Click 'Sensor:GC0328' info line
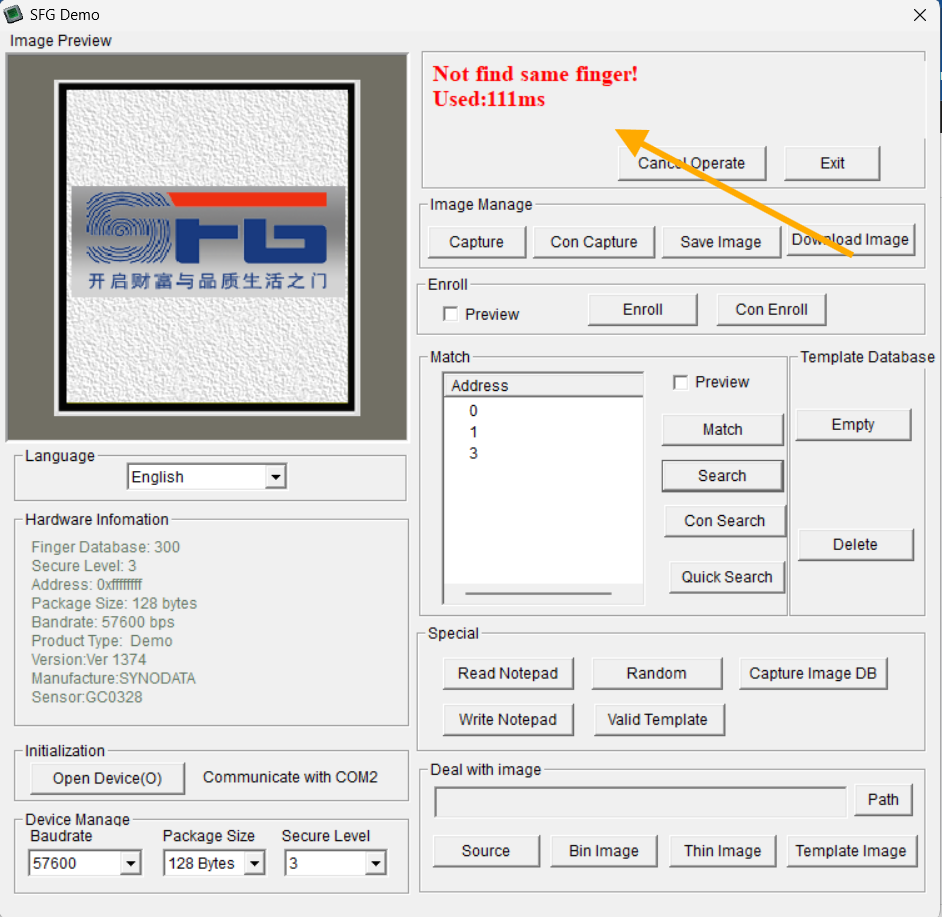 [87, 698]
